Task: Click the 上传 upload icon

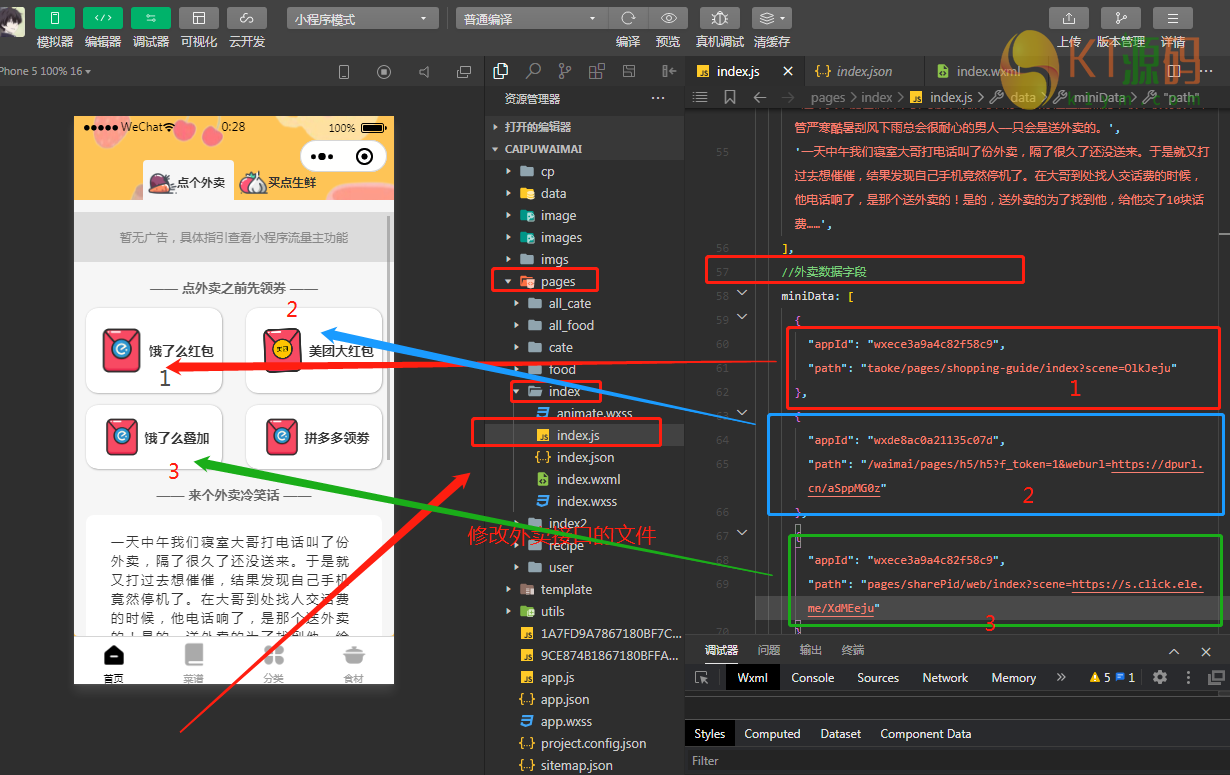Action: [1068, 18]
